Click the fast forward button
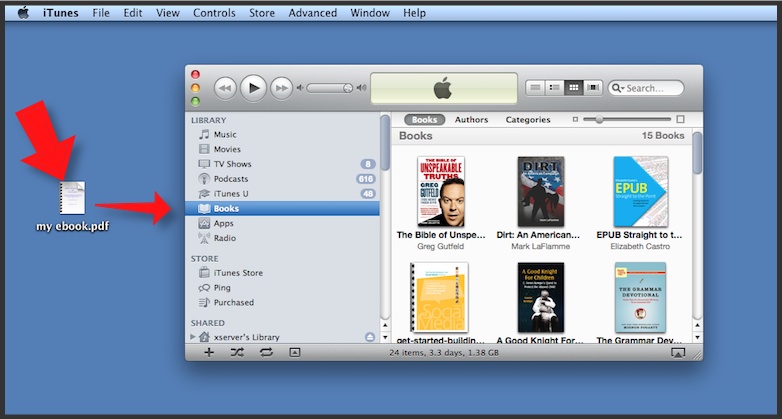782x419 pixels. point(282,88)
